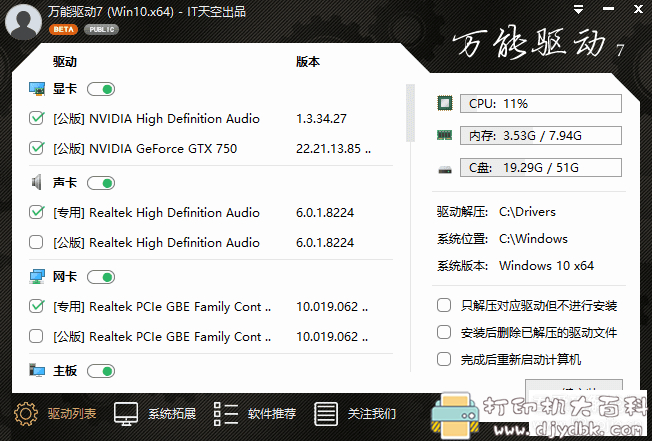Image resolution: width=652 pixels, height=441 pixels.
Task: Switch to the 驱动列表 tab
Action: pos(55,414)
